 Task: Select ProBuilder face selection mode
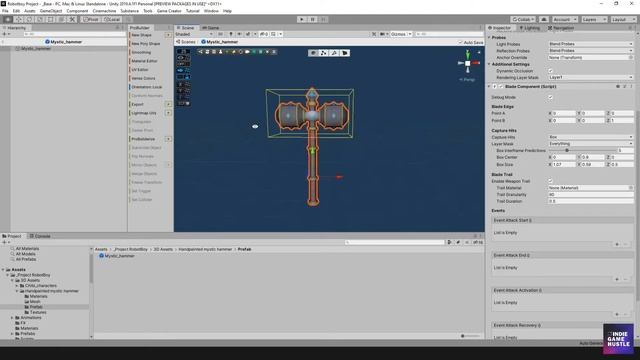(x=345, y=53)
